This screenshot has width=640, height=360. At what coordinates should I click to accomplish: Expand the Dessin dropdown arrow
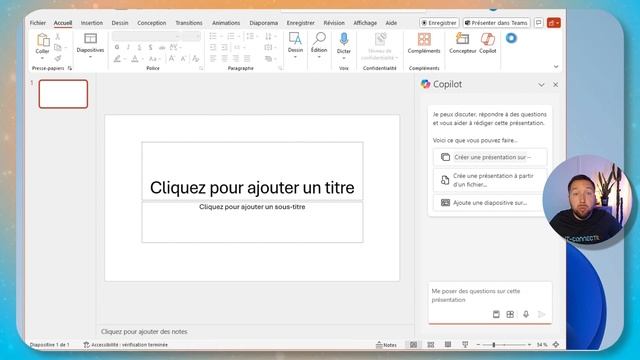pyautogui.click(x=295, y=57)
